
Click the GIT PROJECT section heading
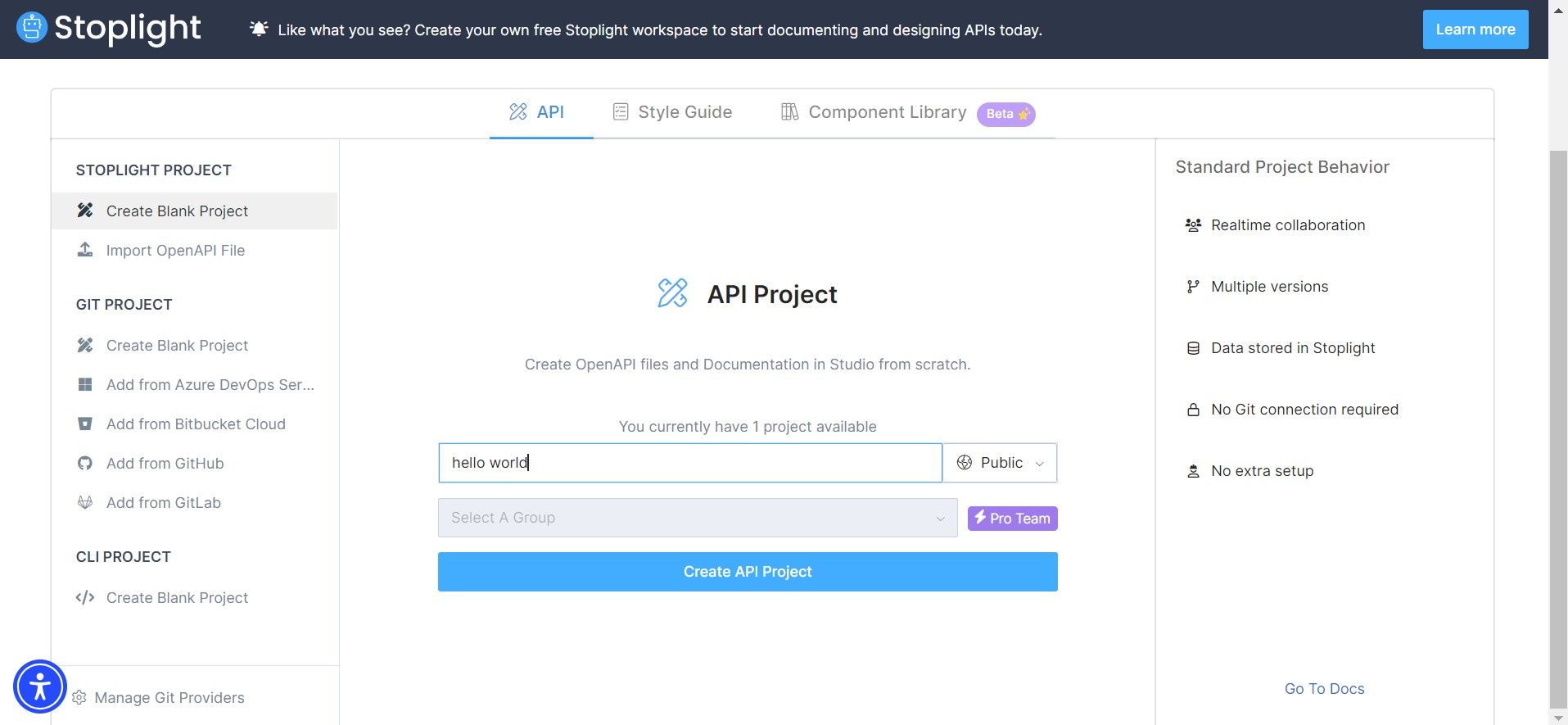(x=124, y=305)
